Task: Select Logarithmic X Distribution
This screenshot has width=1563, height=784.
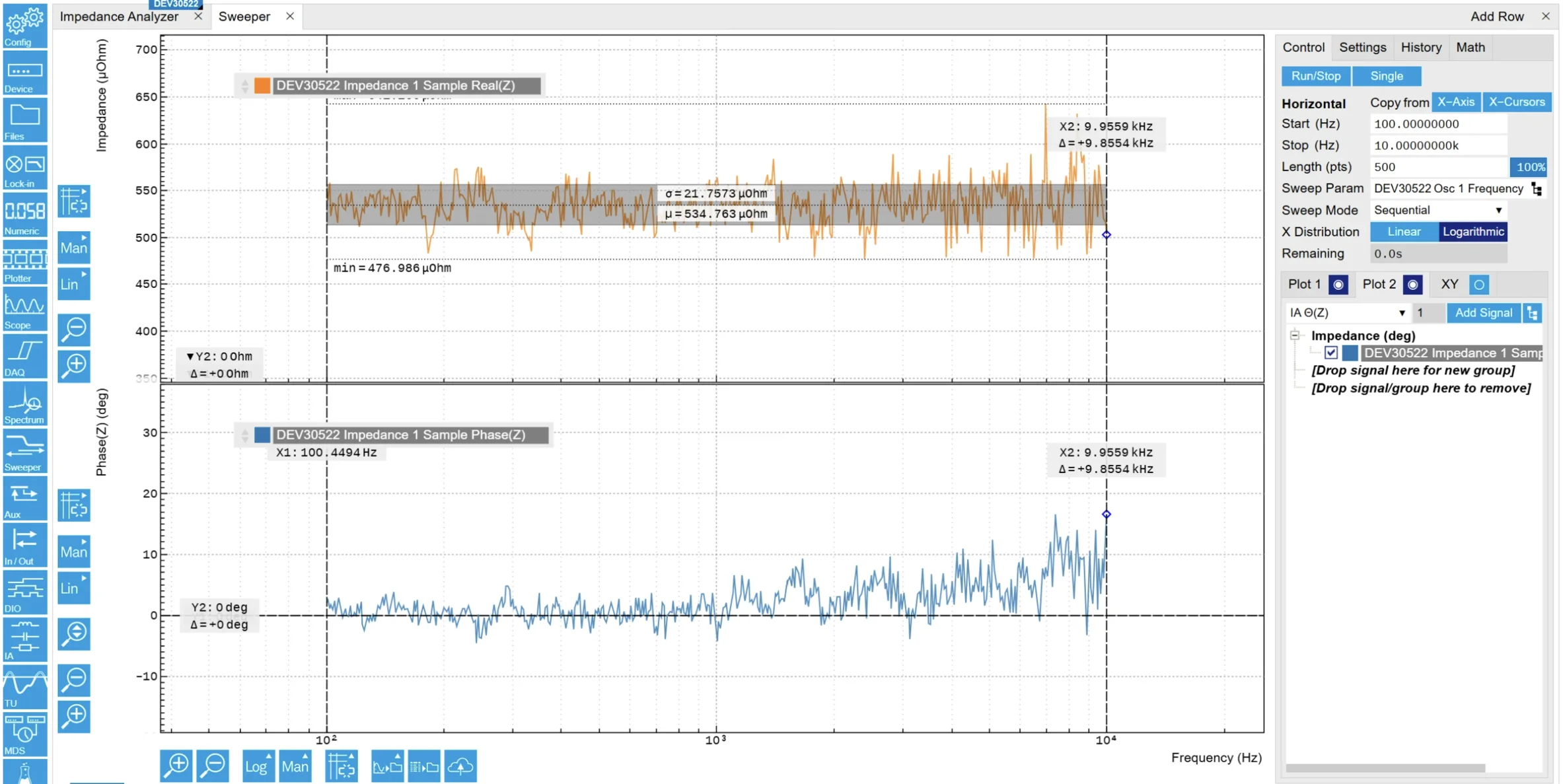Action: pos(1473,232)
